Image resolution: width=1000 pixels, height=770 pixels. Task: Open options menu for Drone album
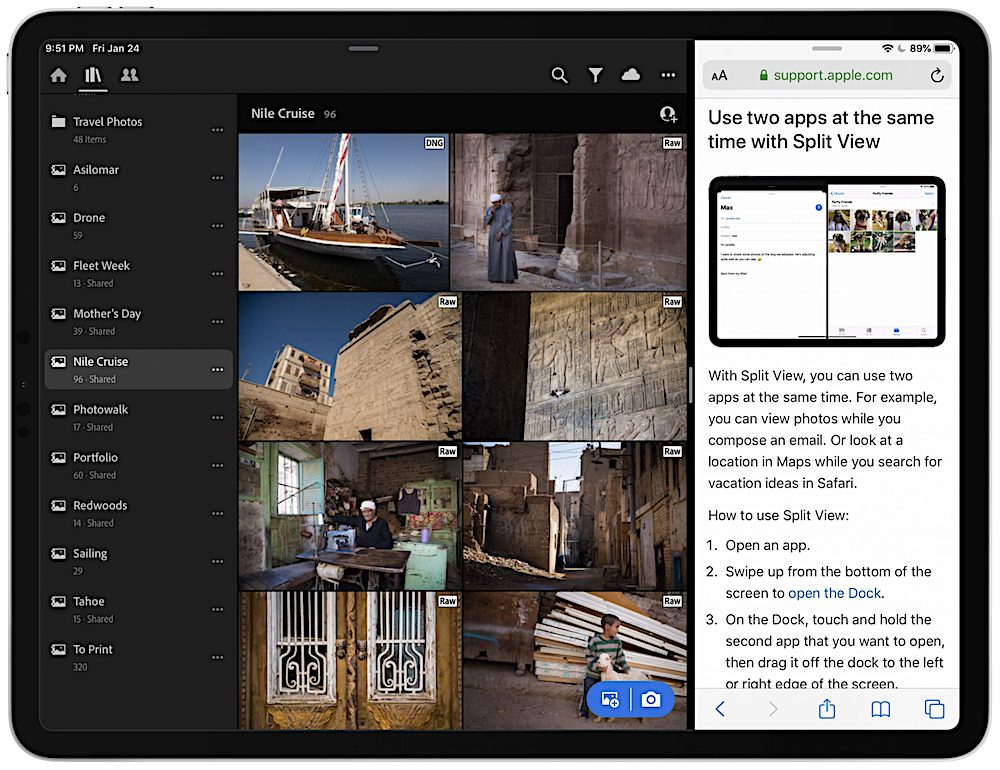pyautogui.click(x=217, y=225)
